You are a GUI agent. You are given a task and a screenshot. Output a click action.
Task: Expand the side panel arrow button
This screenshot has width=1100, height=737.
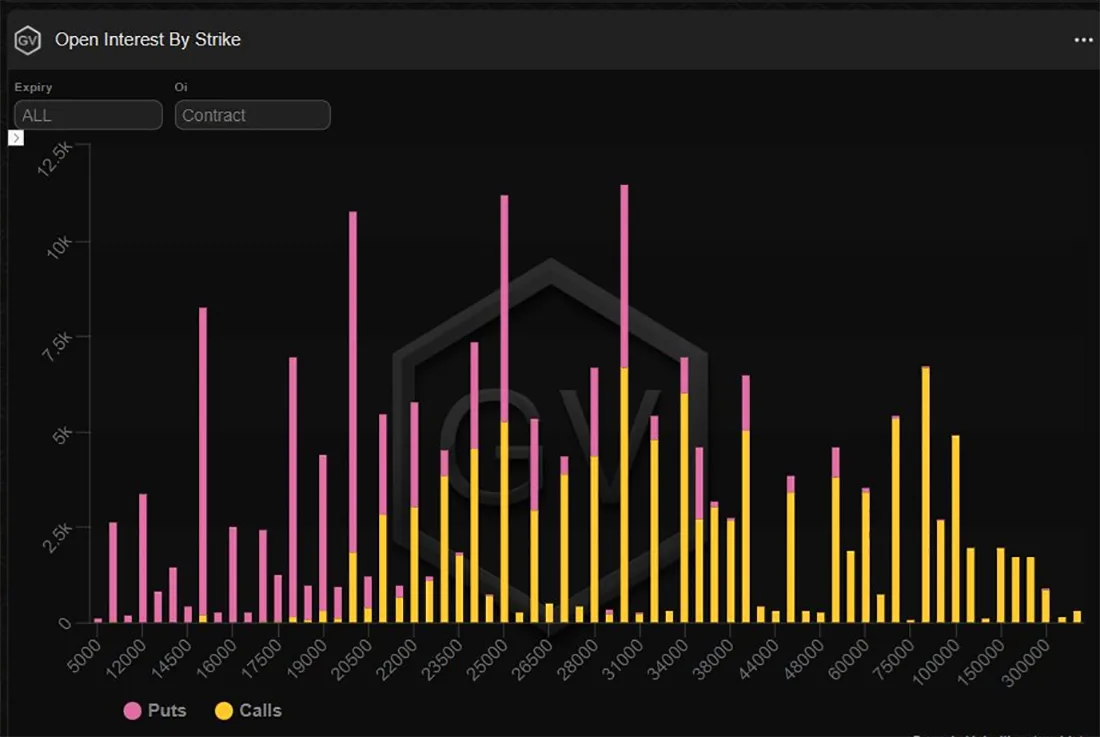pyautogui.click(x=15, y=138)
